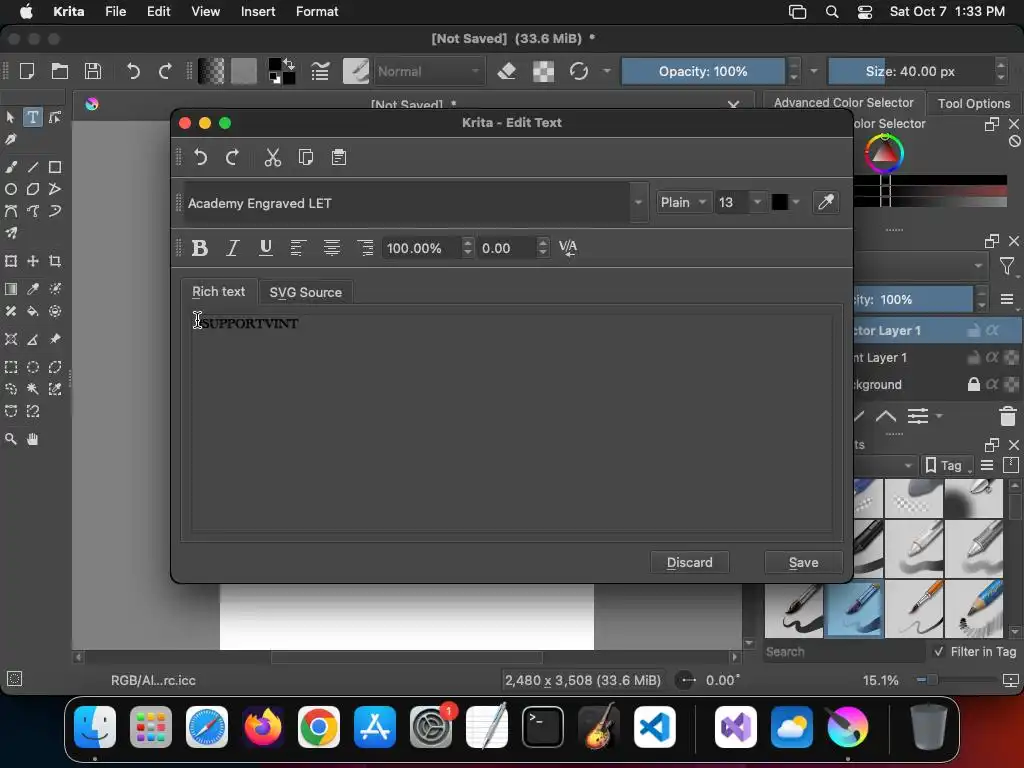The image size is (1024, 768).
Task: Select the Pan hand tool
Action: pyautogui.click(x=33, y=439)
